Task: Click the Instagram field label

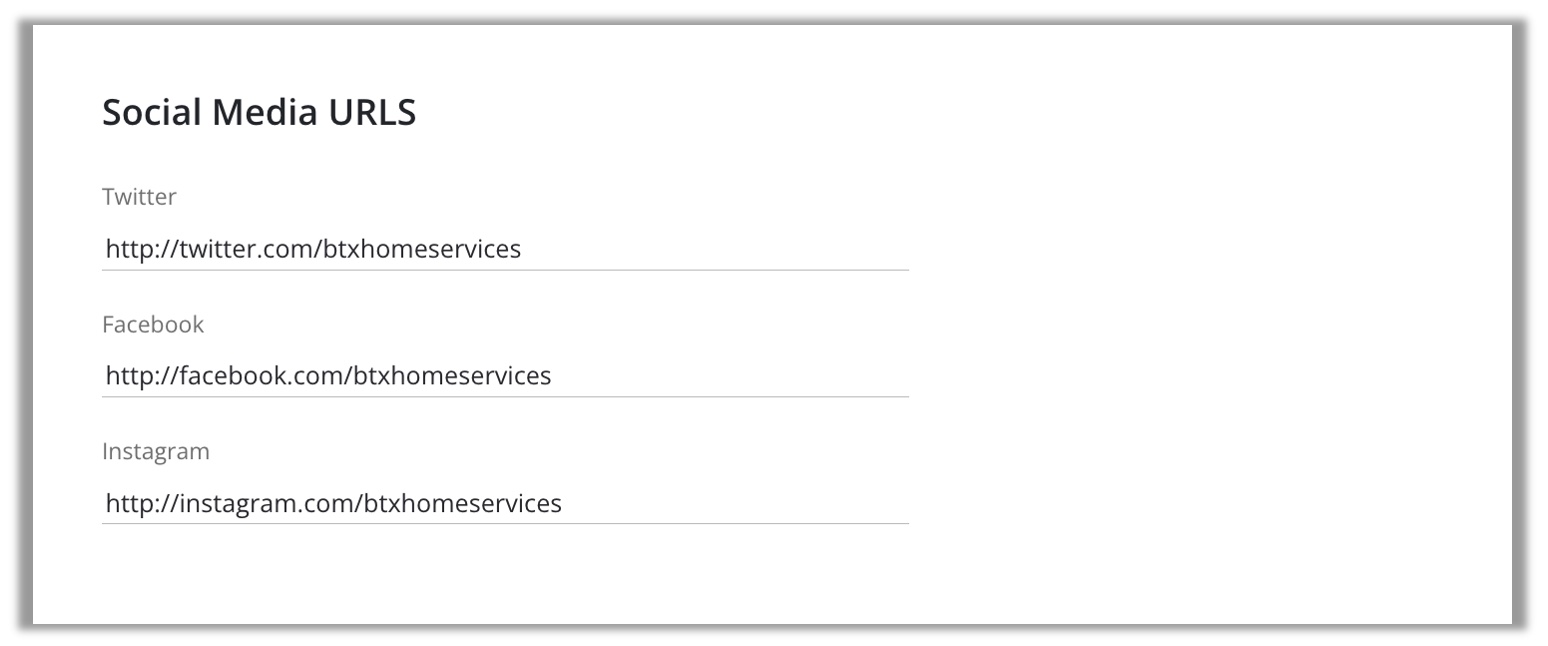Action: [x=156, y=451]
